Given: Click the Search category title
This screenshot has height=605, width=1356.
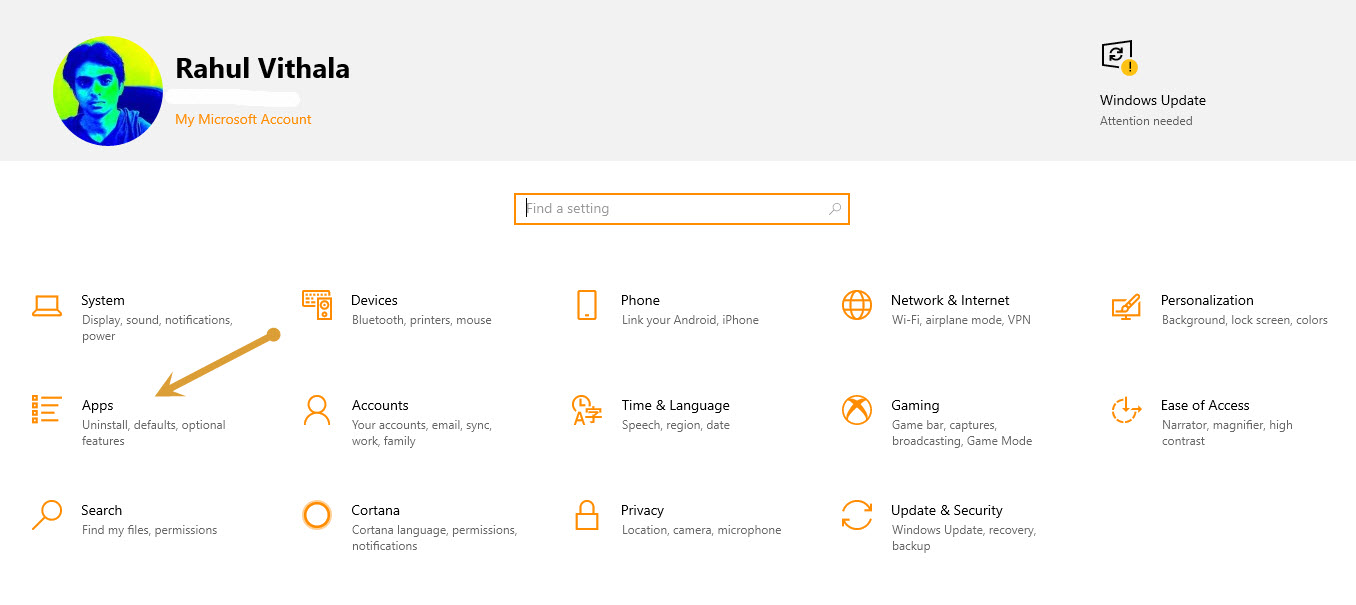Looking at the screenshot, I should [x=102, y=510].
